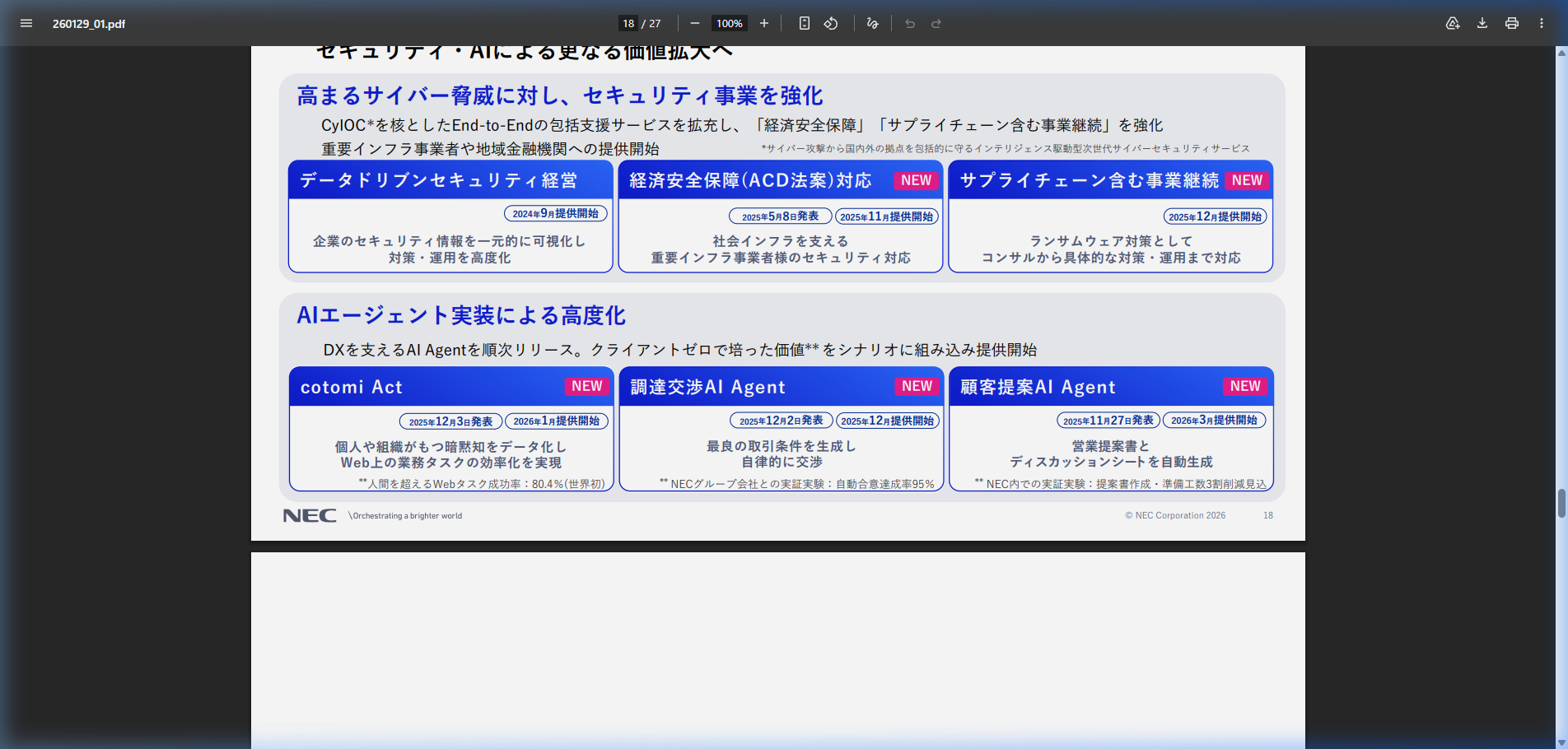Click the page number input field
1568x749 pixels.
[x=627, y=23]
